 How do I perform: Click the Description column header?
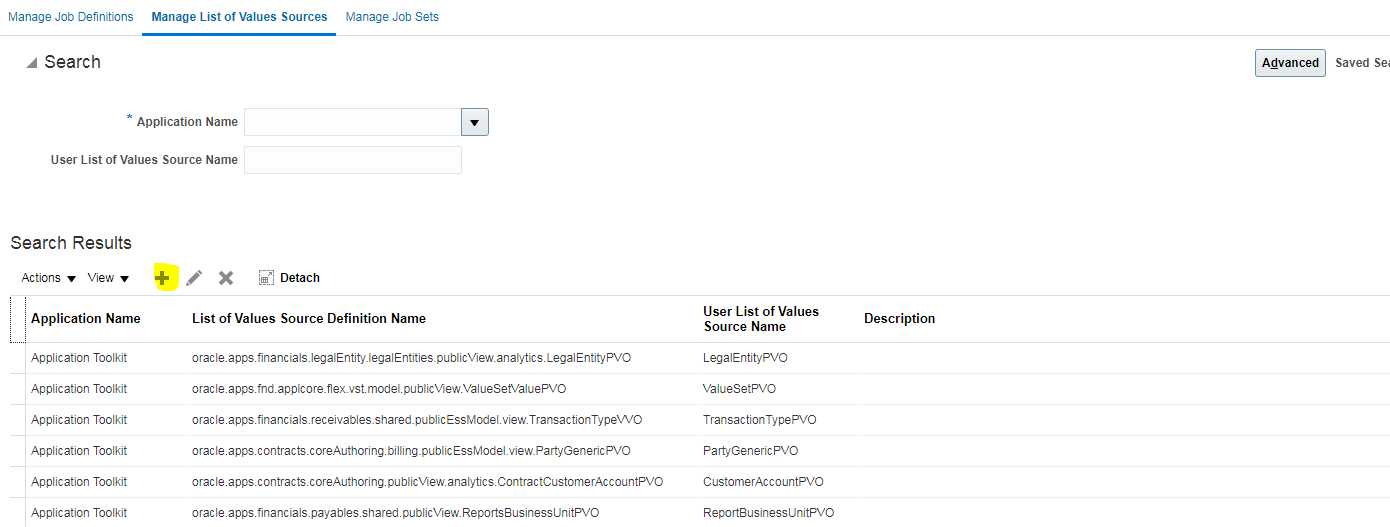899,319
